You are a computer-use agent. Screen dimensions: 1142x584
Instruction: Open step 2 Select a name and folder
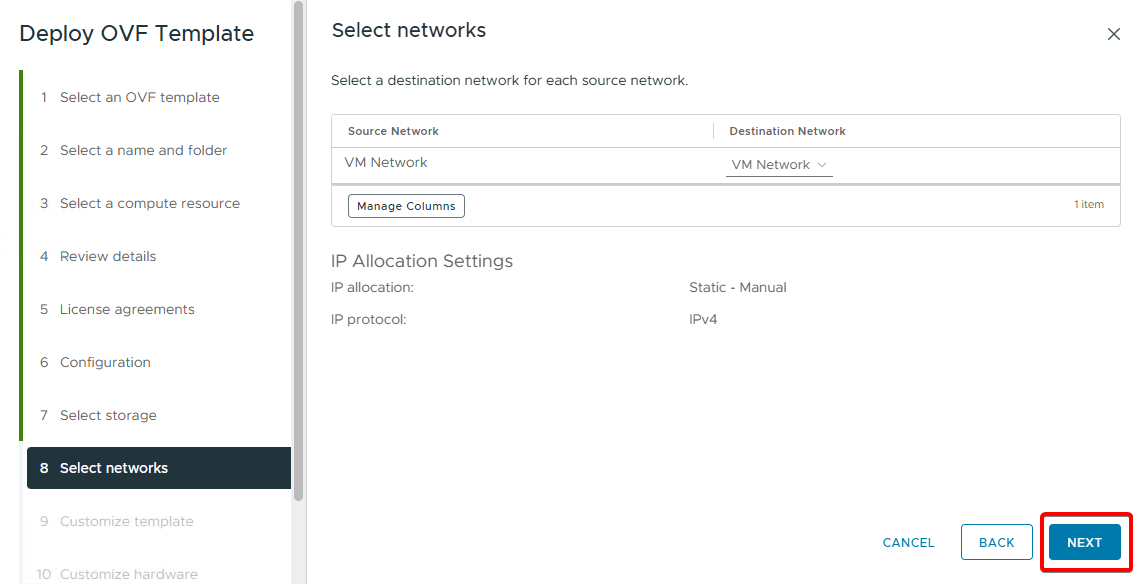coord(143,150)
